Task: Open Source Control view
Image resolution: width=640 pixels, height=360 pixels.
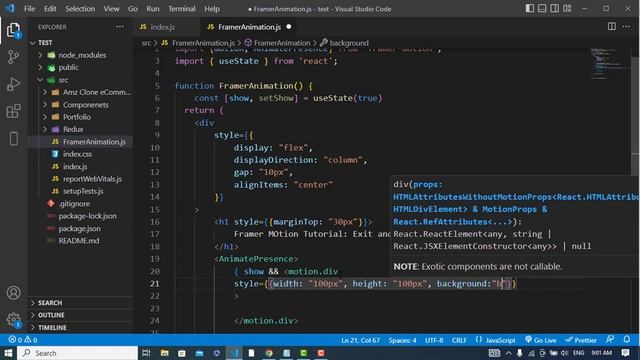Action: coord(13,57)
